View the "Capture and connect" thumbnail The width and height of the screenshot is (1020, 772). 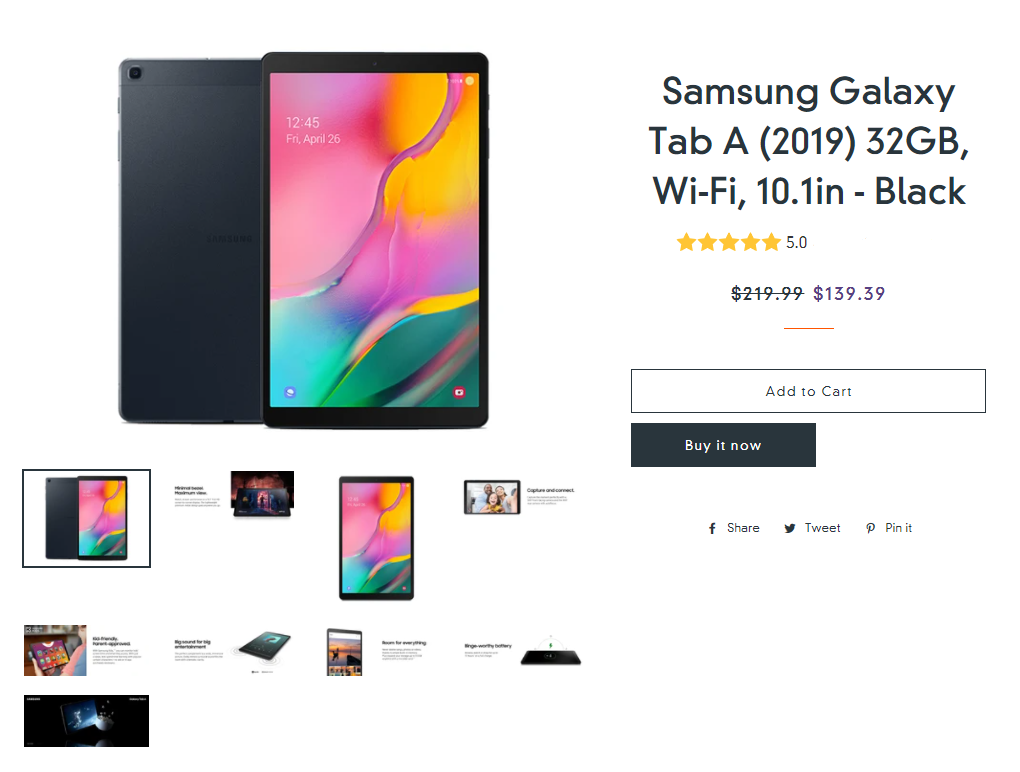click(x=520, y=497)
